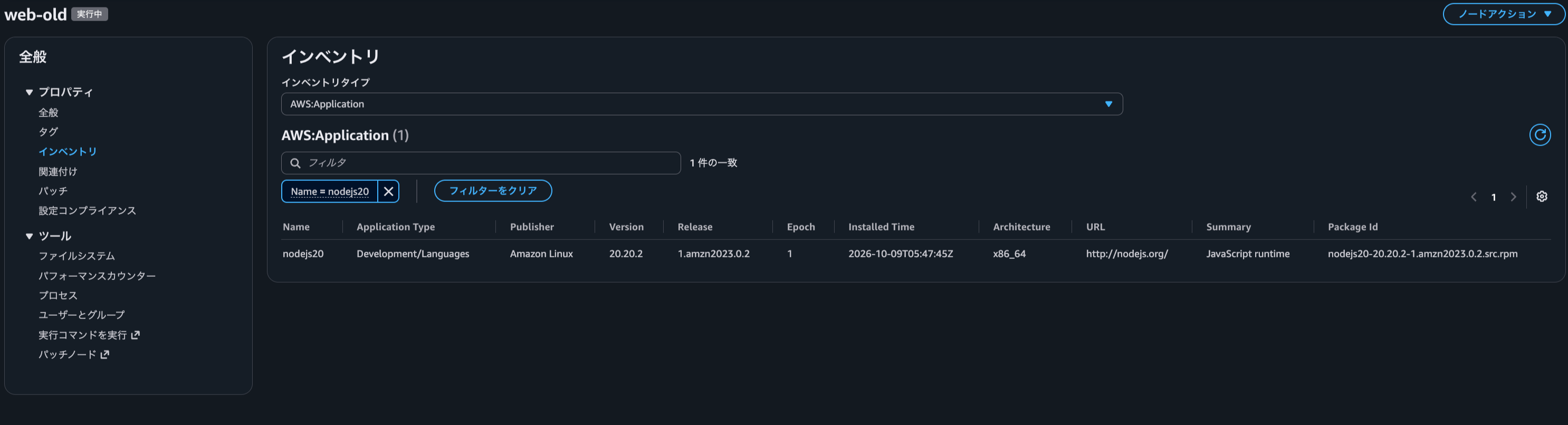Click the Installed Time column header
The width and height of the screenshot is (1568, 425).
(882, 227)
